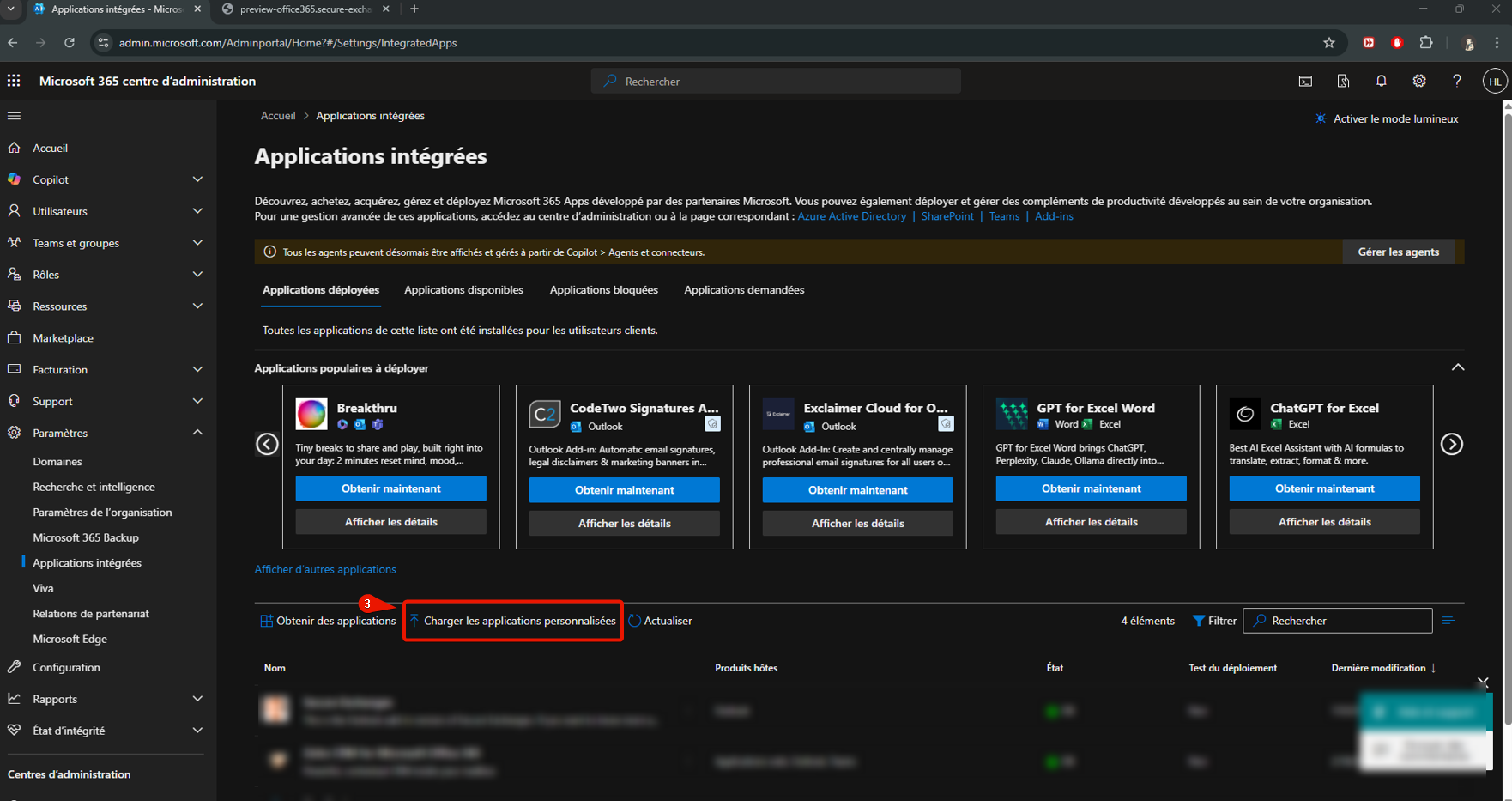Open the notifications bell

1381,81
